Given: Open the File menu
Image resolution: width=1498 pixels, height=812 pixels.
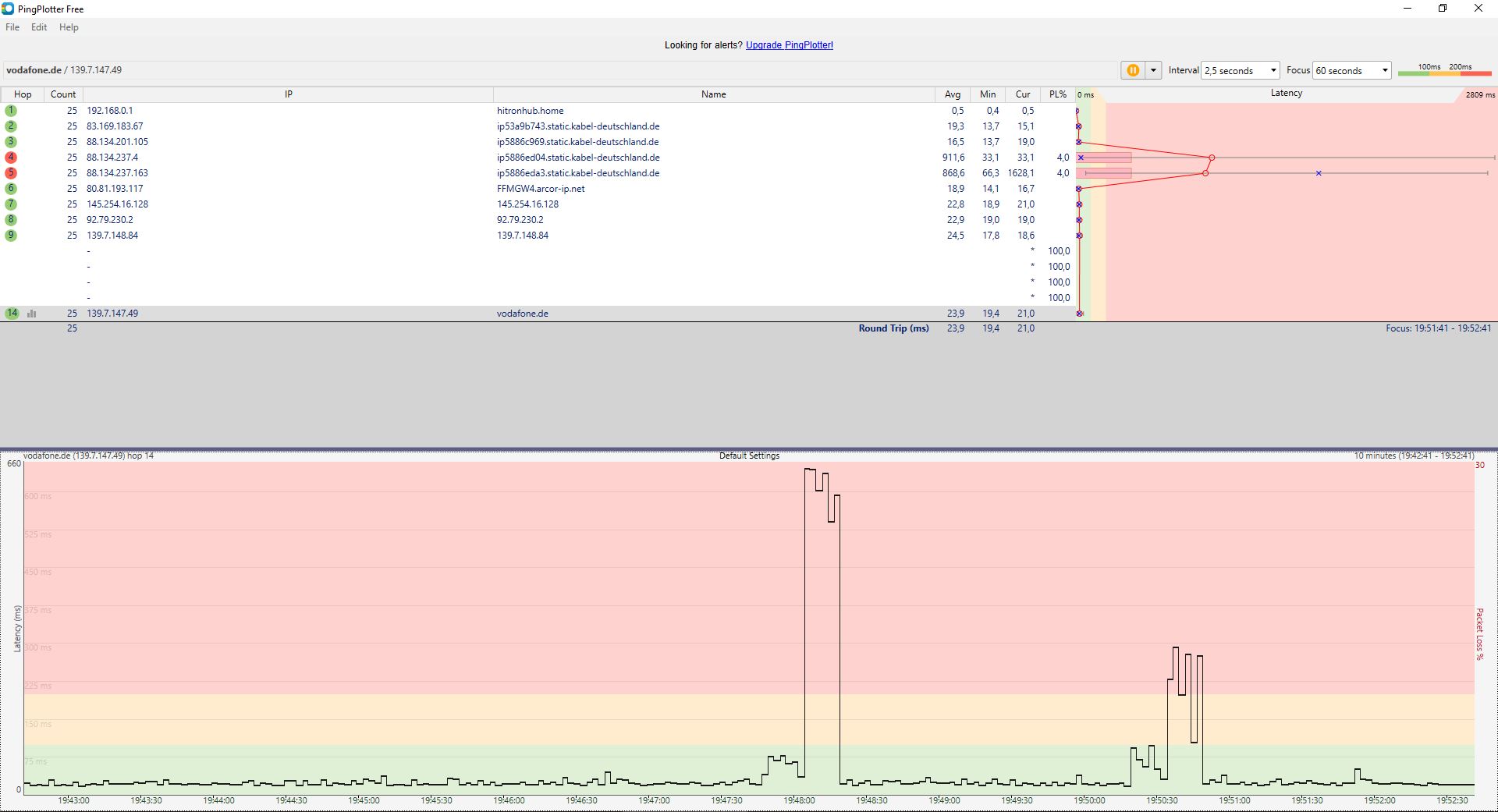Looking at the screenshot, I should [x=12, y=27].
